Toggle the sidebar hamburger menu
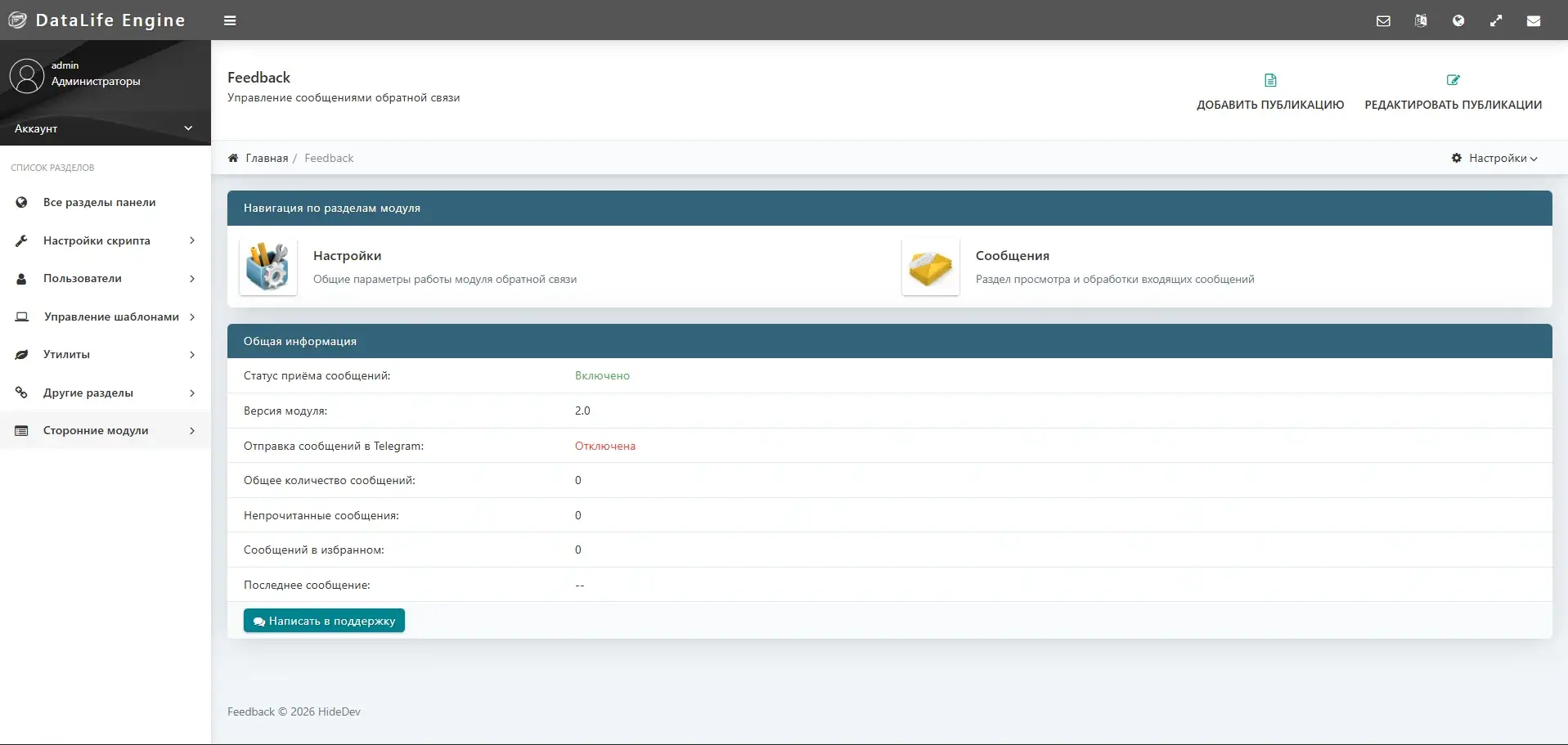 (230, 20)
